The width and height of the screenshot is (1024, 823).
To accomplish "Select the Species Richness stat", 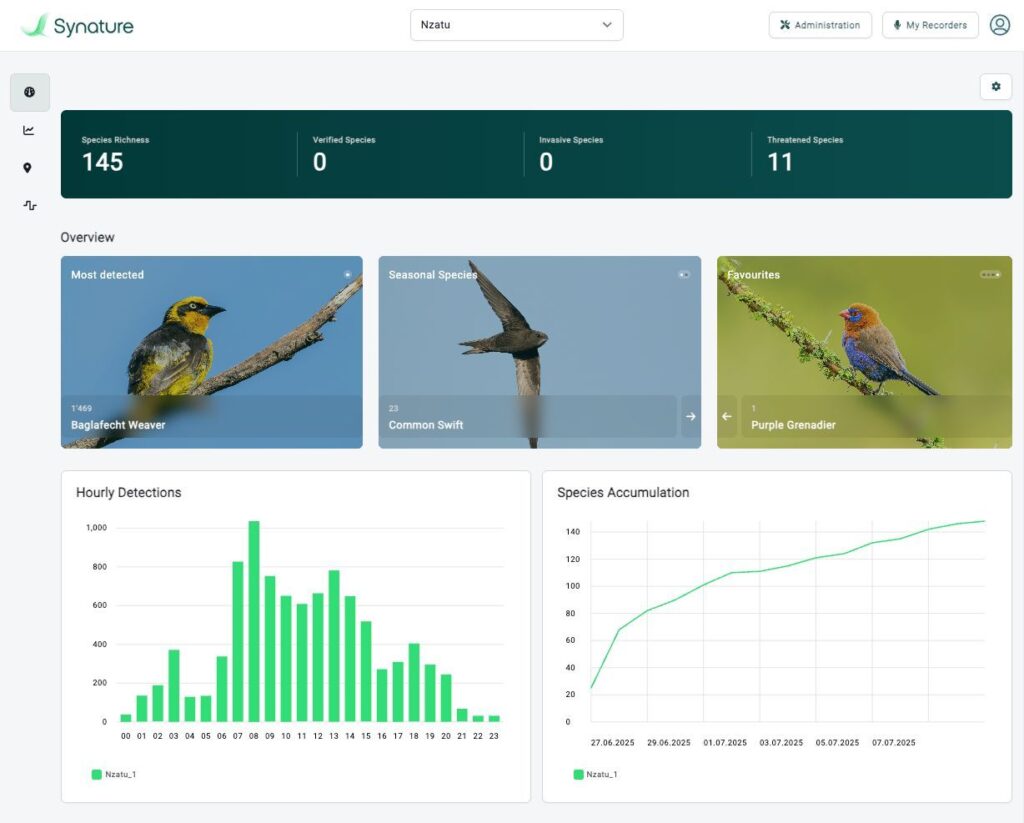I will tap(114, 154).
